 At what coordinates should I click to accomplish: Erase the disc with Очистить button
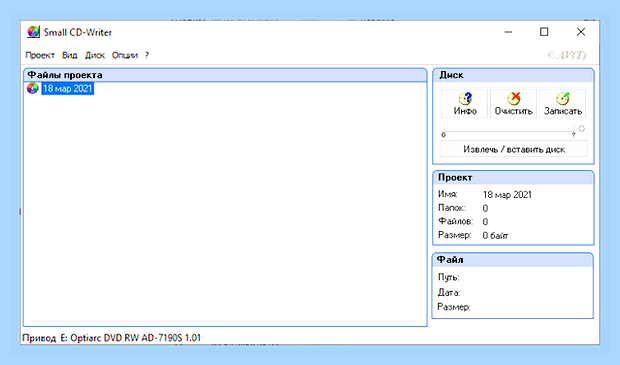(513, 104)
